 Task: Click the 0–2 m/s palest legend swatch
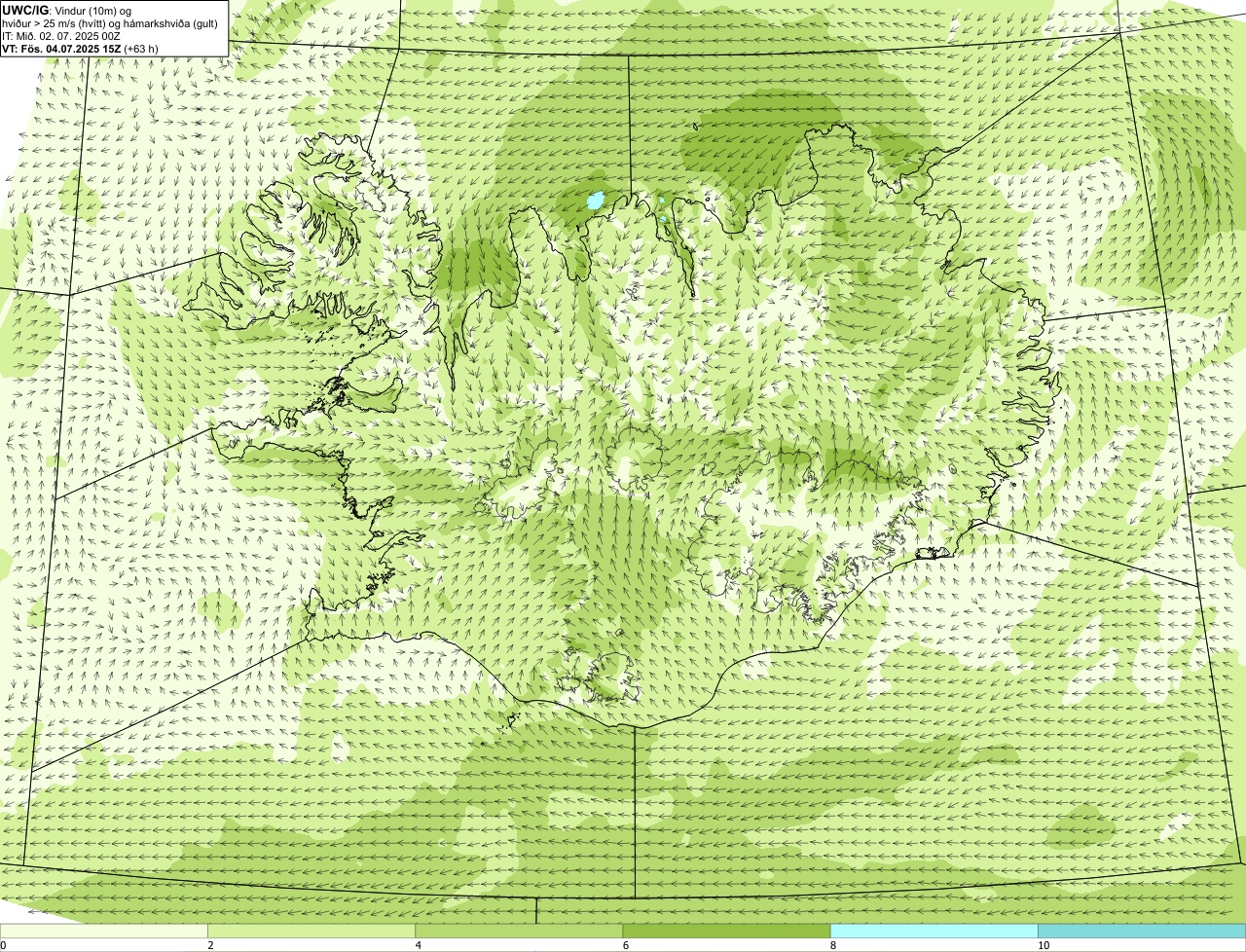[x=103, y=932]
